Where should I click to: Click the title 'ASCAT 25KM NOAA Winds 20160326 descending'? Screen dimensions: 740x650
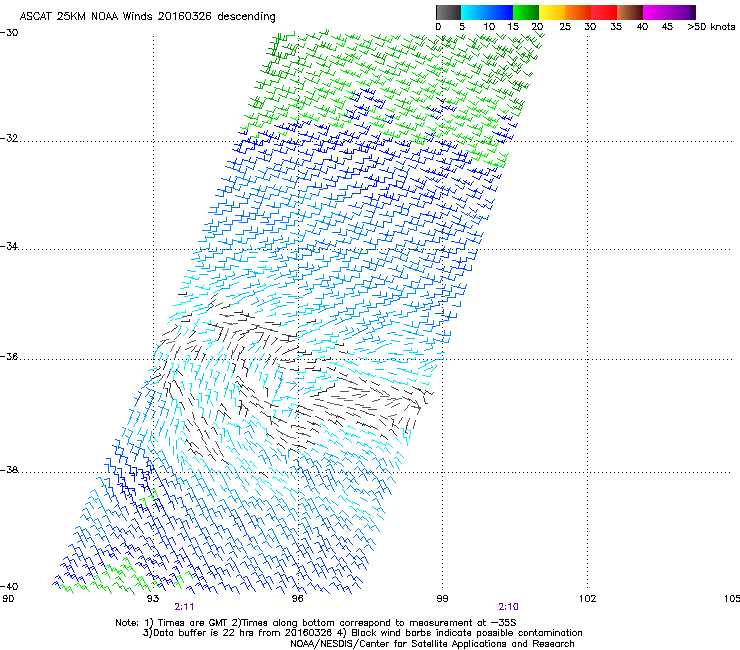coord(147,16)
